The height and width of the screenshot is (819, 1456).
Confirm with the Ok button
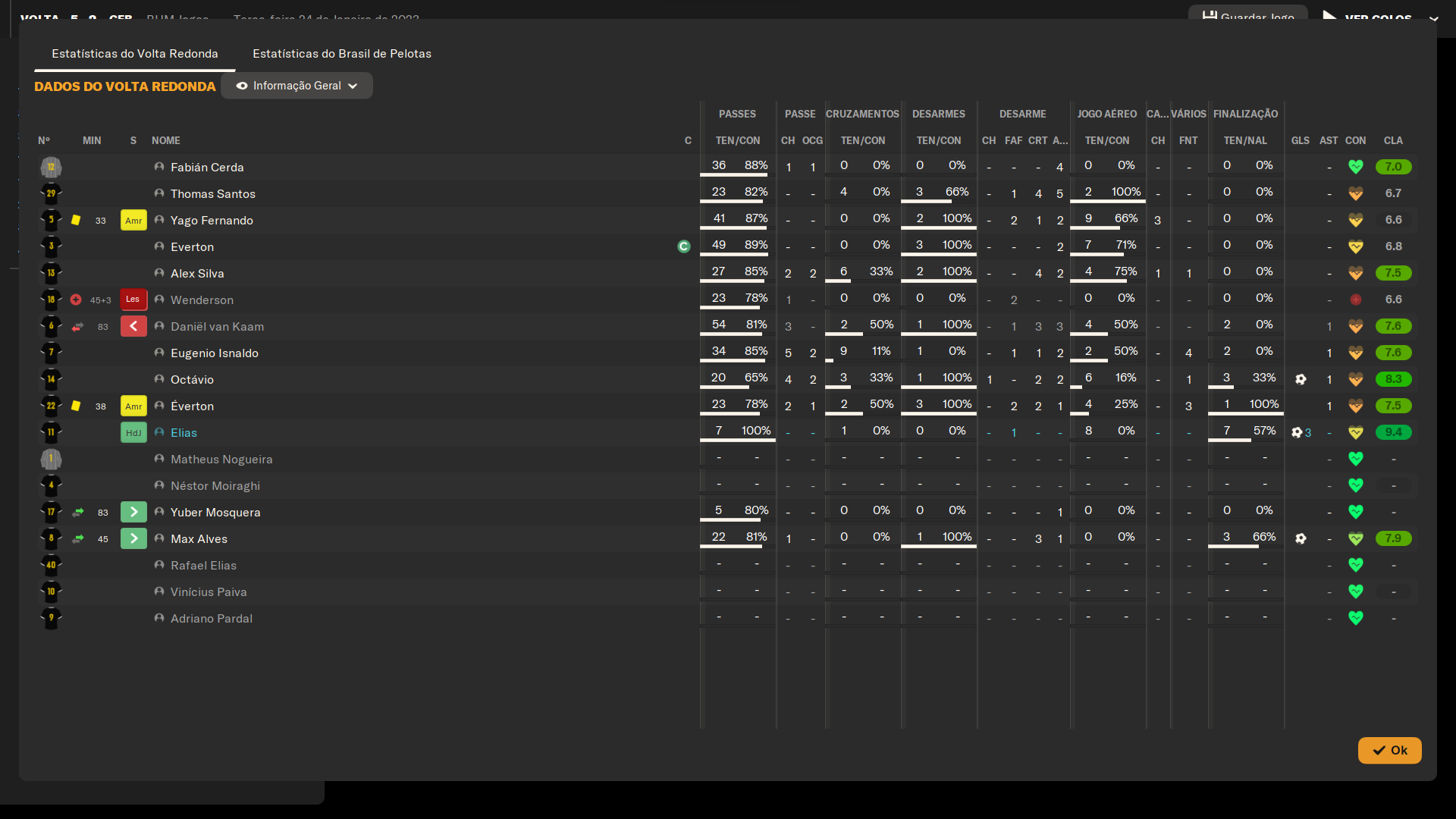(x=1389, y=750)
